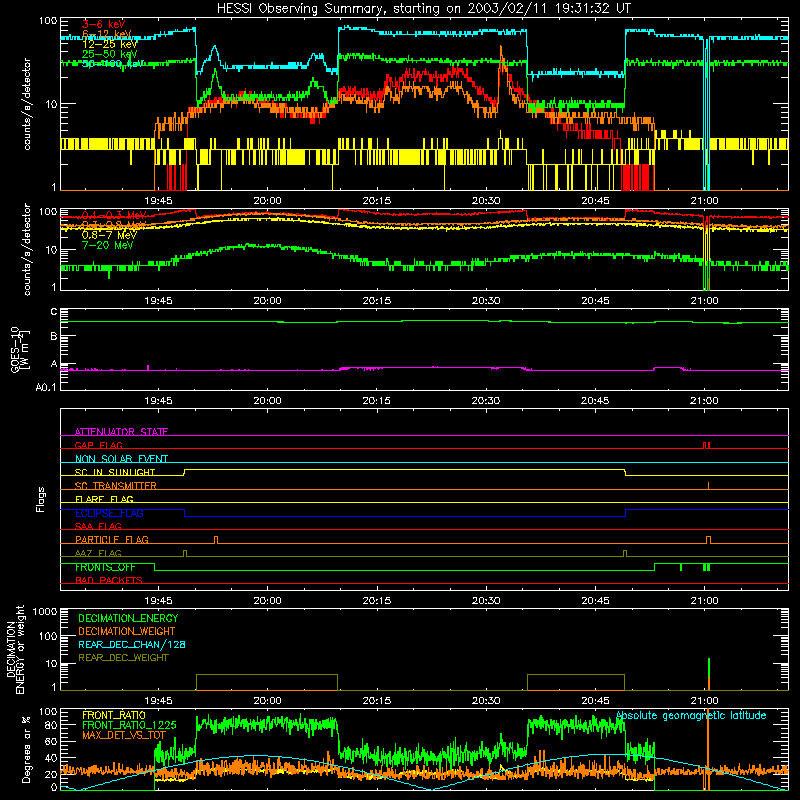Image resolution: width=800 pixels, height=800 pixels.
Task: Select the NON_SOLAR_EVENT flag label
Action: pyautogui.click(x=121, y=459)
